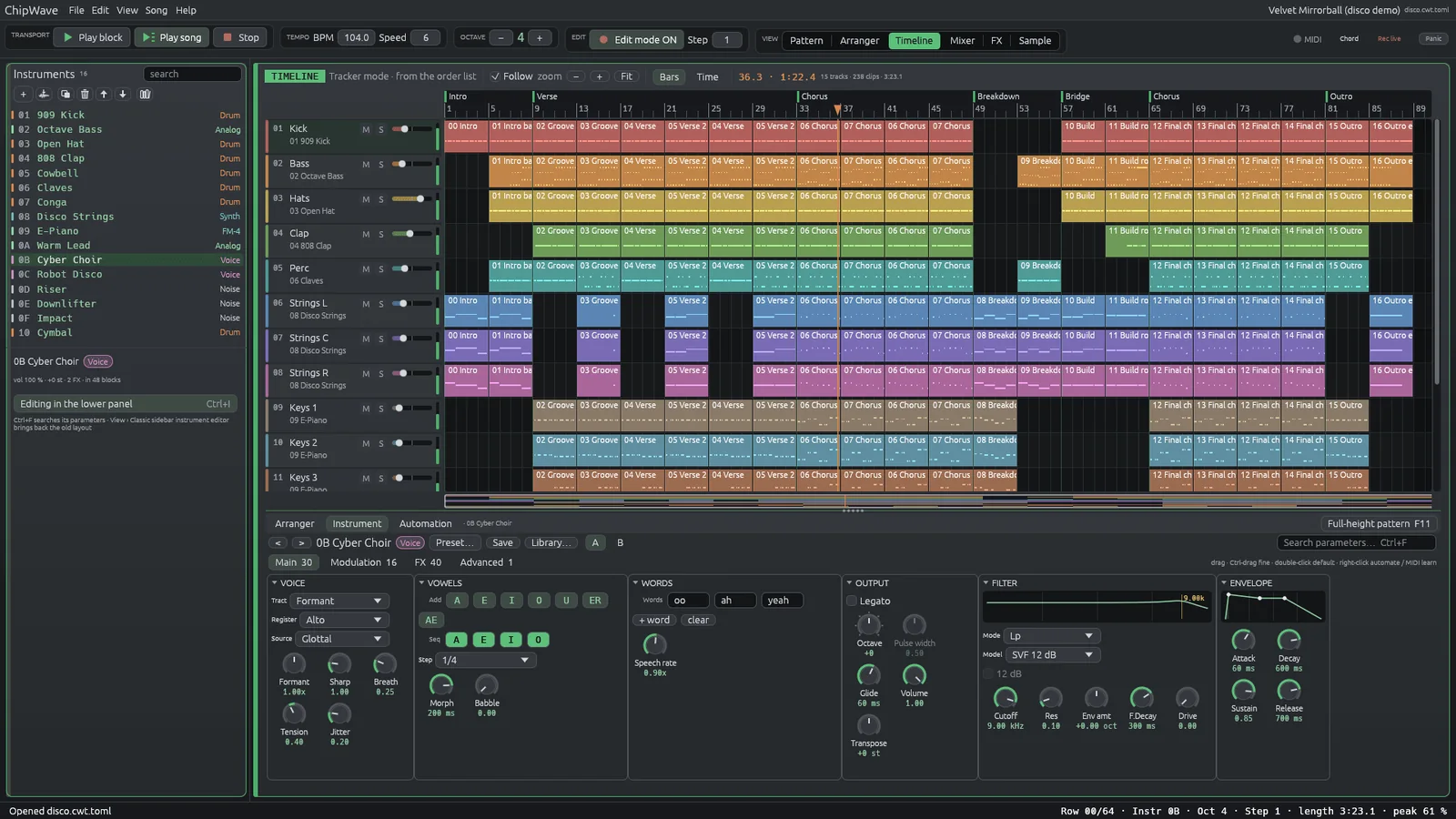Click the Formant knob in the Voice section

click(294, 663)
